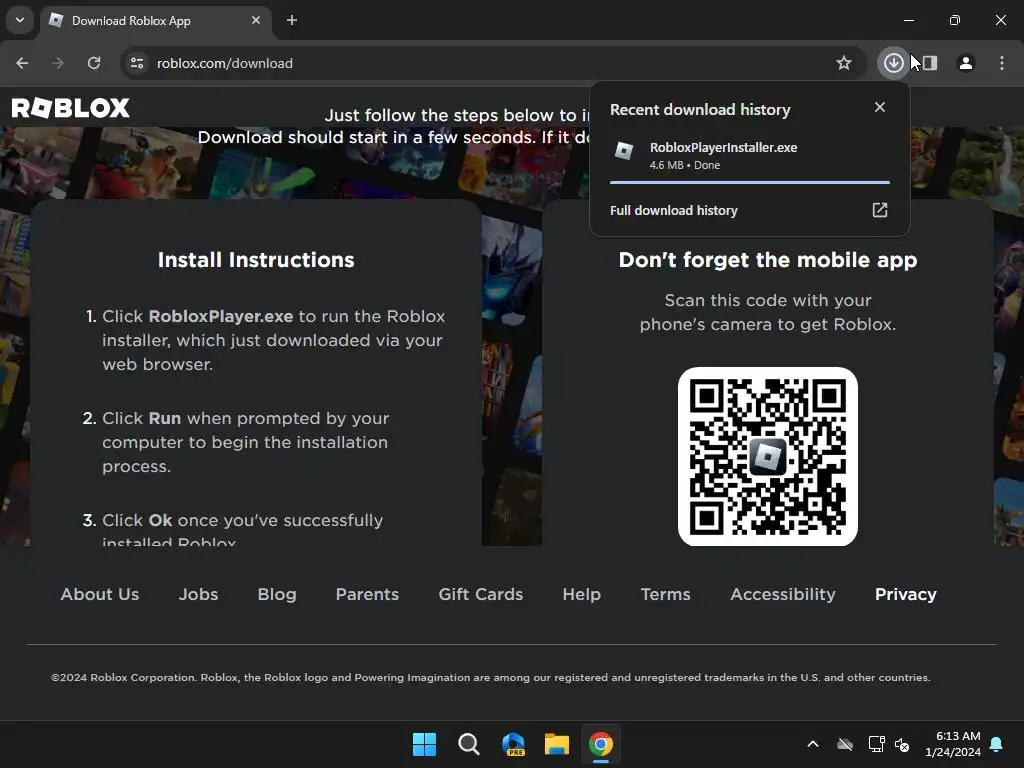Toggle the Chrome downloads button
Image resolution: width=1024 pixels, height=768 pixels.
[893, 63]
